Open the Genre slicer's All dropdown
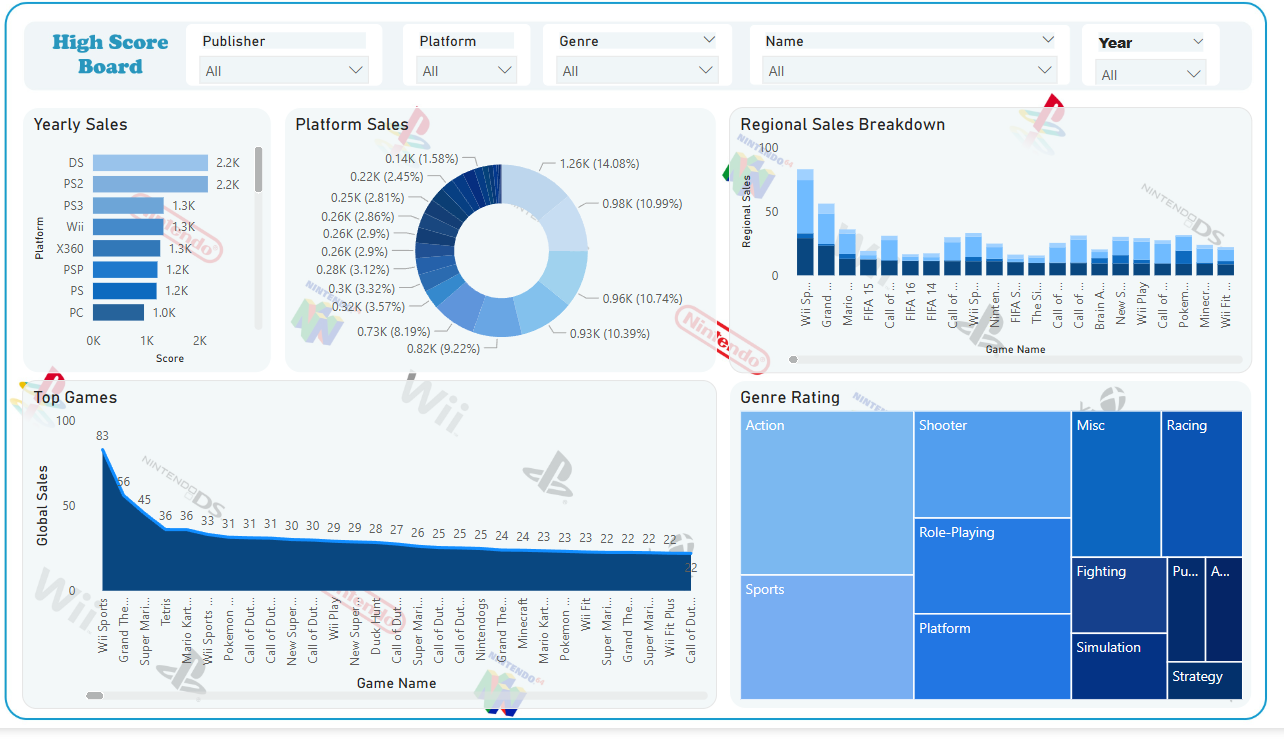 638,70
